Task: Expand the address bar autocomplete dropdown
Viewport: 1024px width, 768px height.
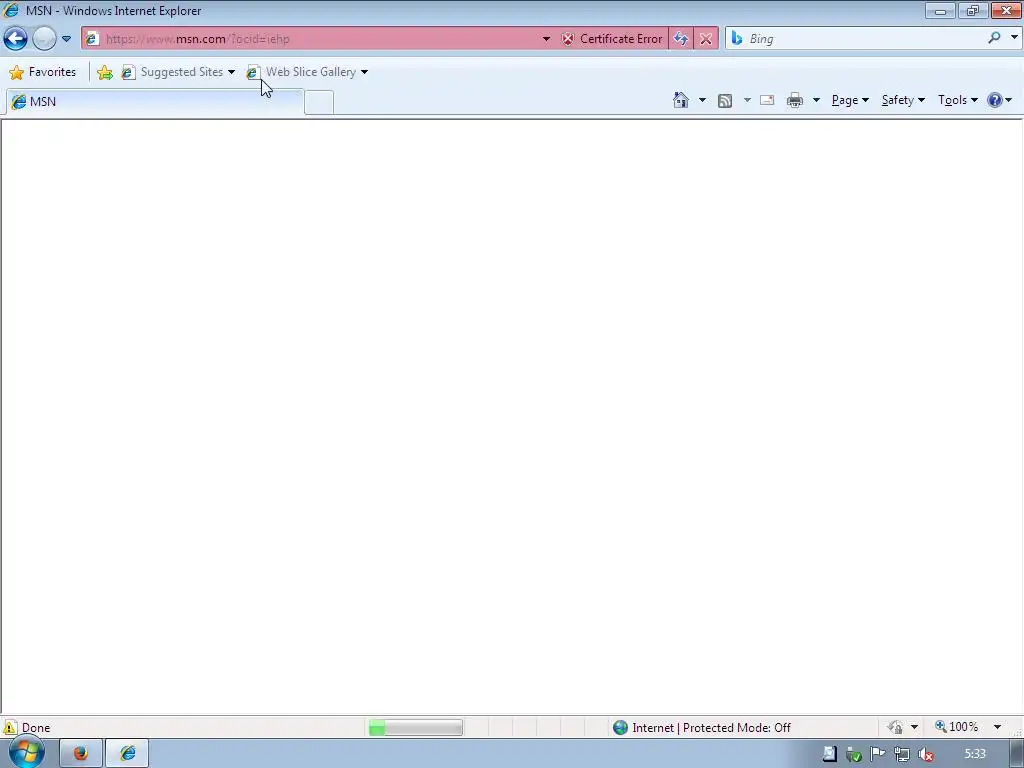Action: pos(546,39)
